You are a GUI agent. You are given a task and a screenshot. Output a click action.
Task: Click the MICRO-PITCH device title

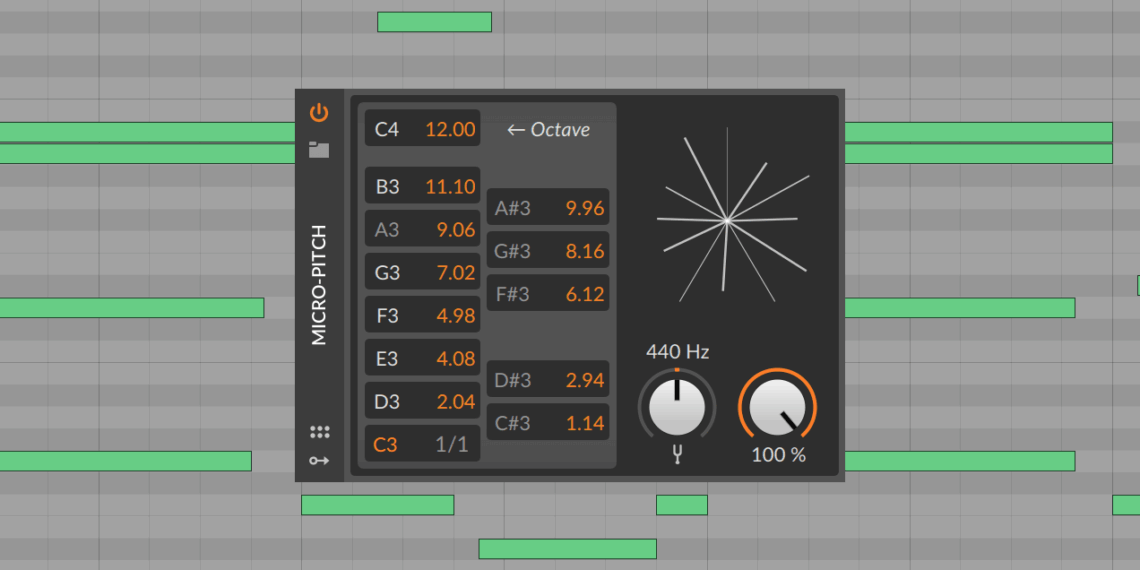pos(319,285)
